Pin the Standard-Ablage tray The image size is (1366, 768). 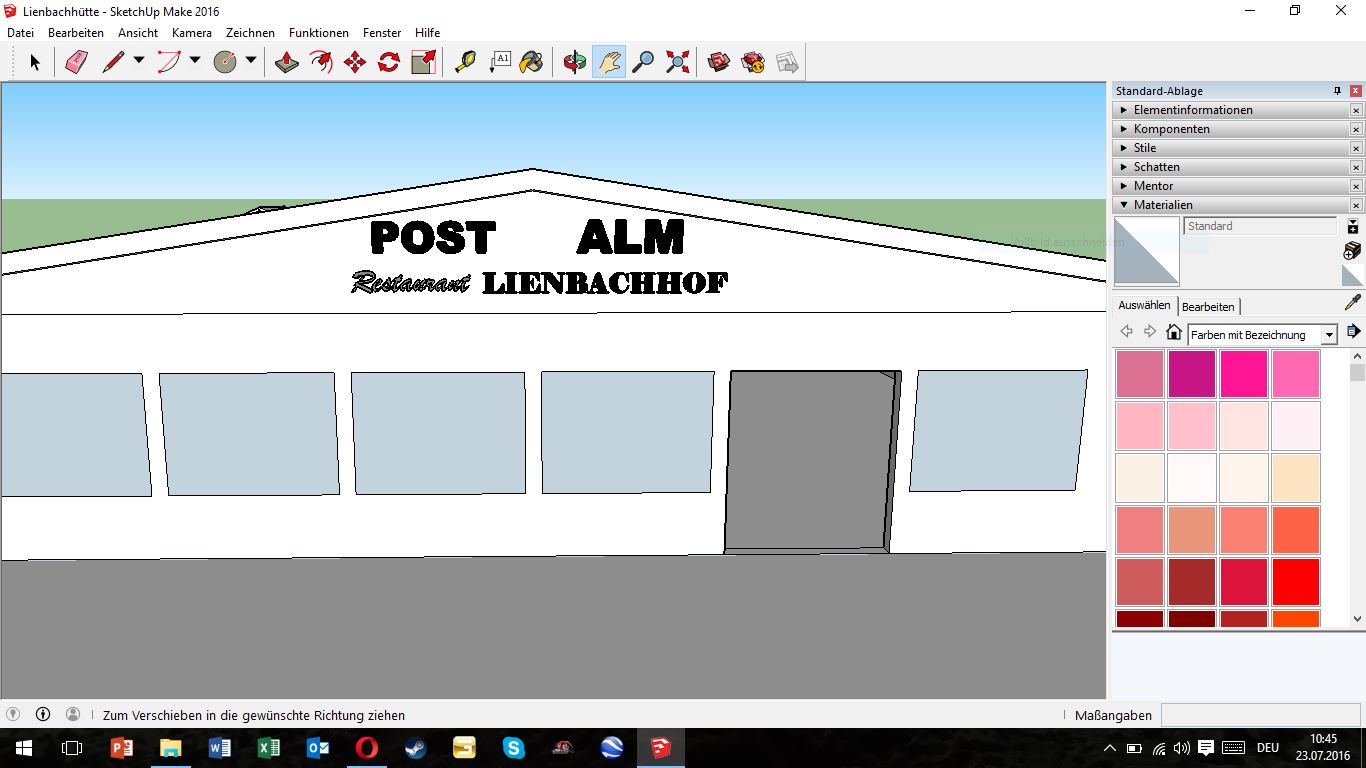pos(1337,91)
